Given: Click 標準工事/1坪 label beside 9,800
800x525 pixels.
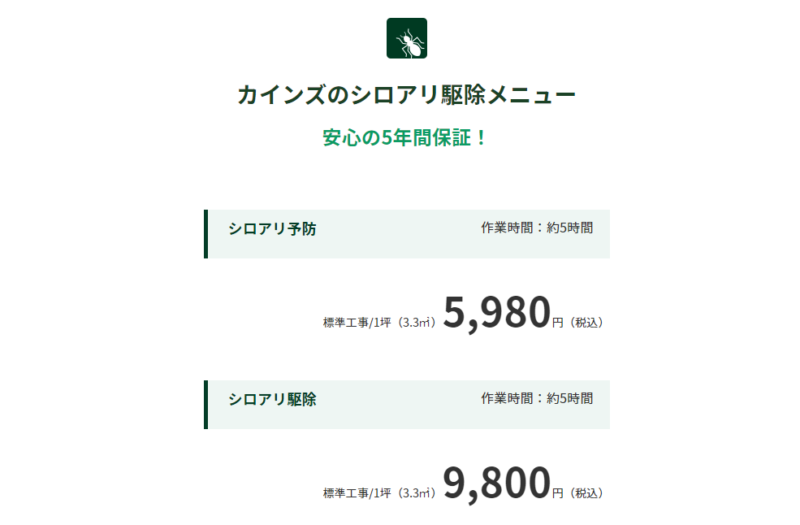Looking at the screenshot, I should (357, 493).
